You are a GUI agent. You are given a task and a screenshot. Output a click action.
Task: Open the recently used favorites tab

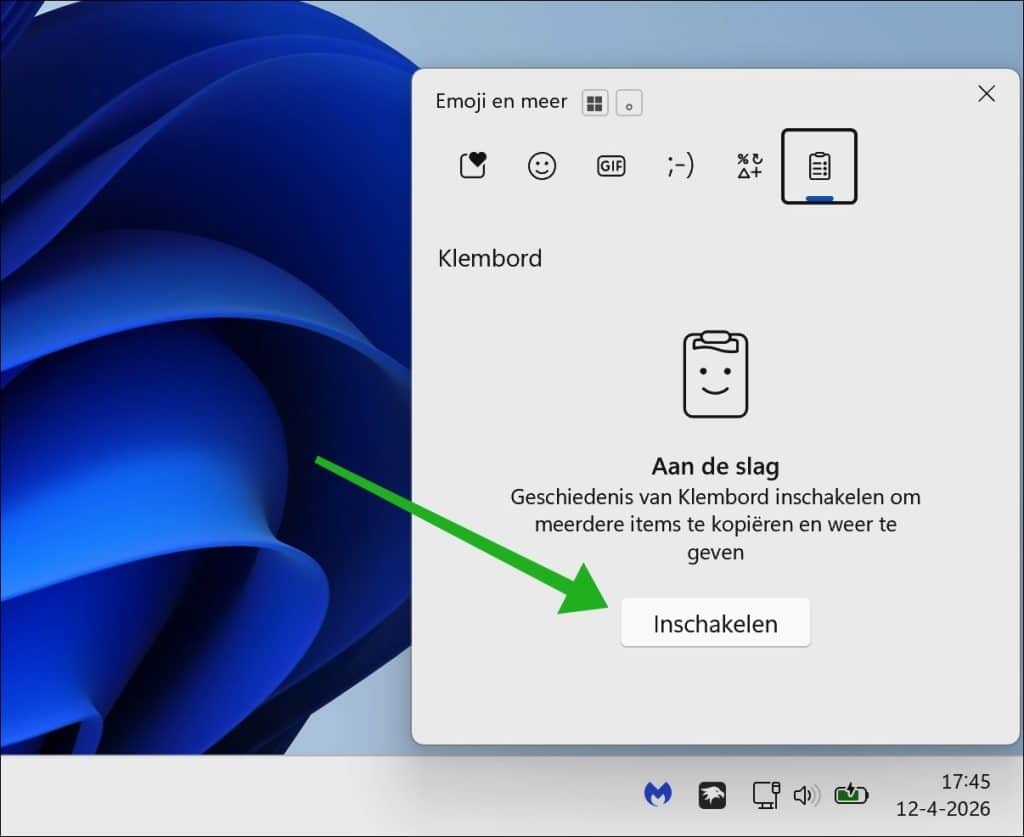click(473, 166)
